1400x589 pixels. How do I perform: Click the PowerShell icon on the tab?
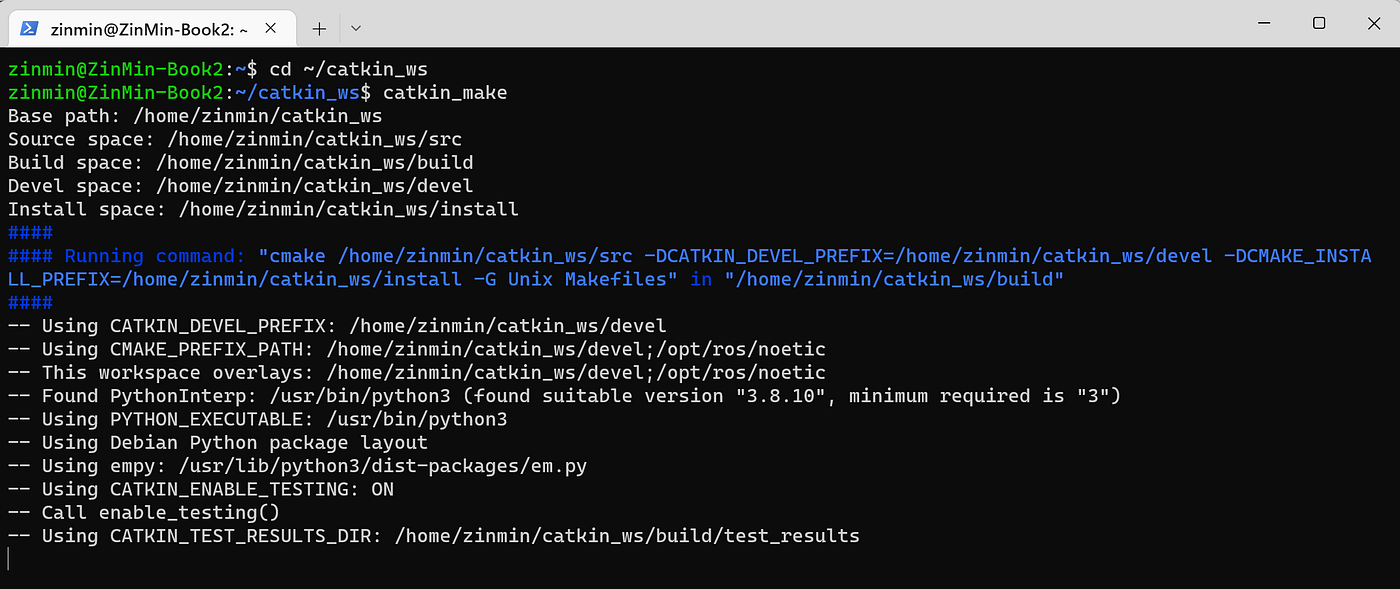[29, 29]
